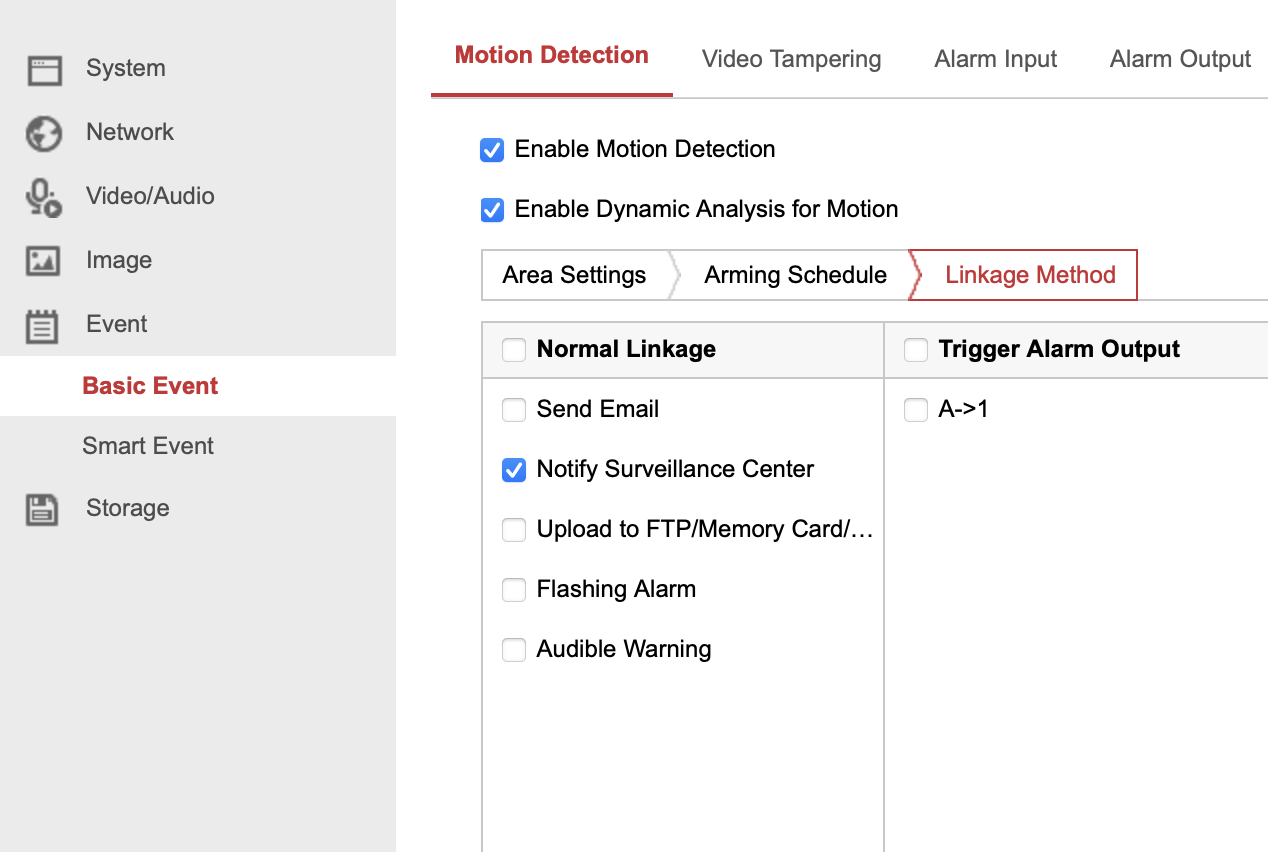Image resolution: width=1268 pixels, height=852 pixels.
Task: Open the Alarm Input tab
Action: coord(995,59)
